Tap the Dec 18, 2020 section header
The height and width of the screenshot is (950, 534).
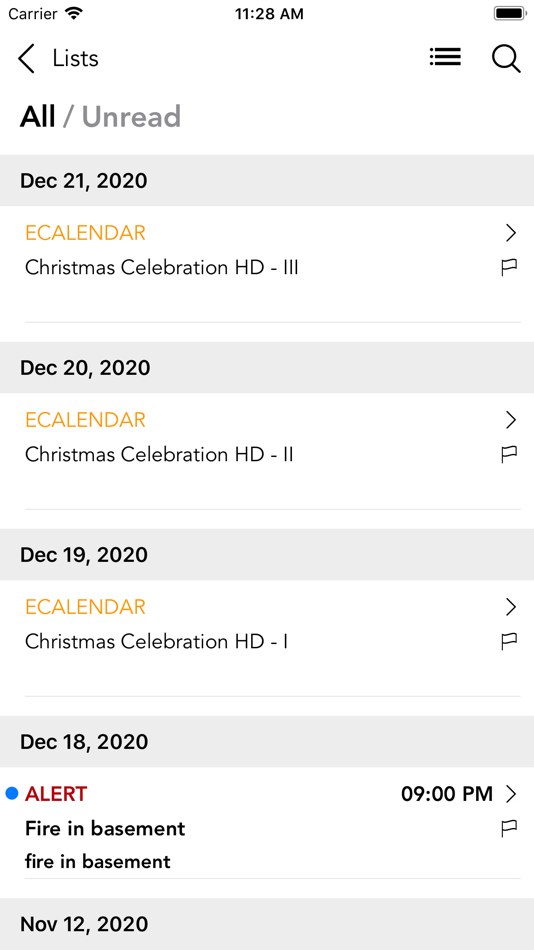coord(267,742)
